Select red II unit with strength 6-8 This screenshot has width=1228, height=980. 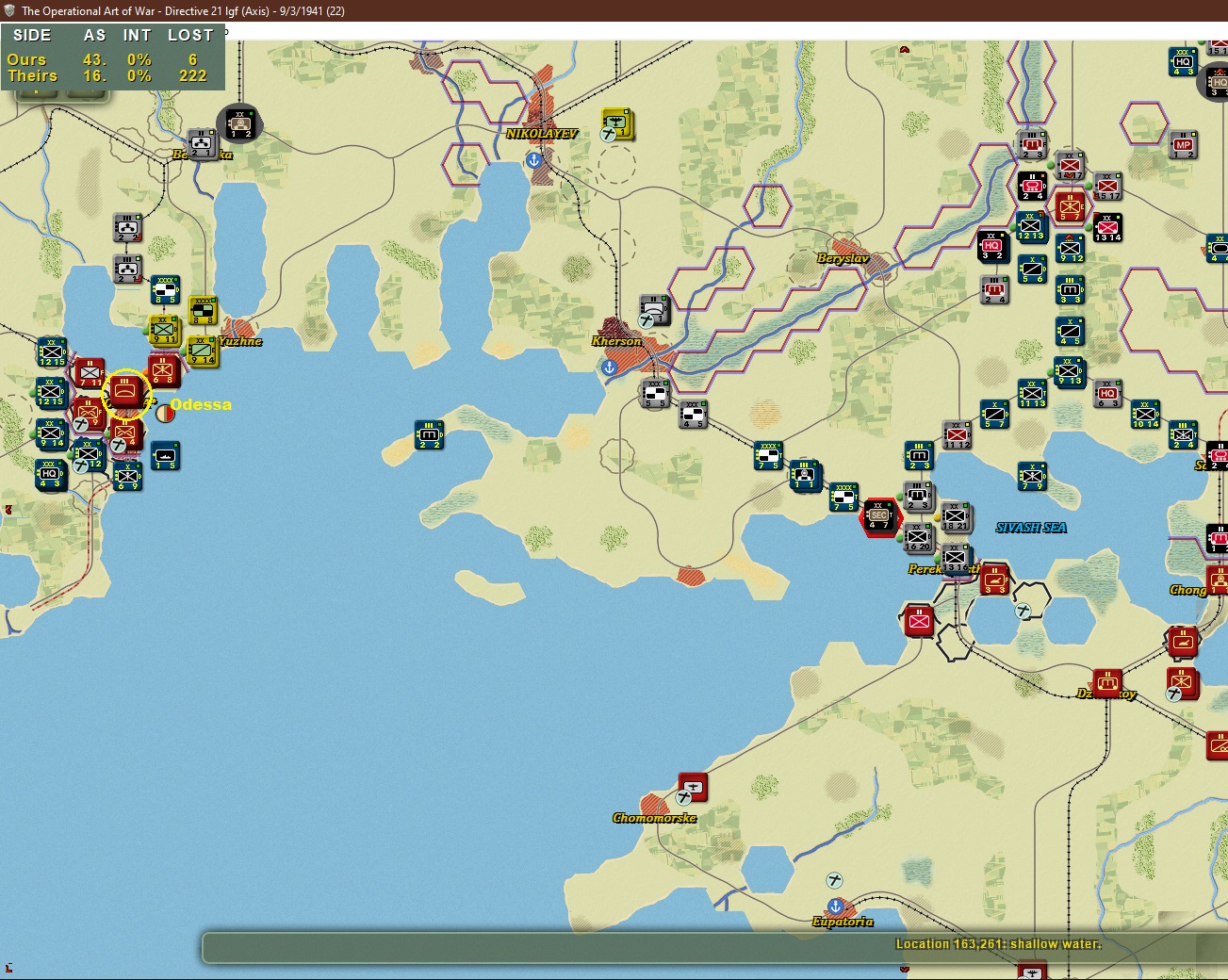163,369
